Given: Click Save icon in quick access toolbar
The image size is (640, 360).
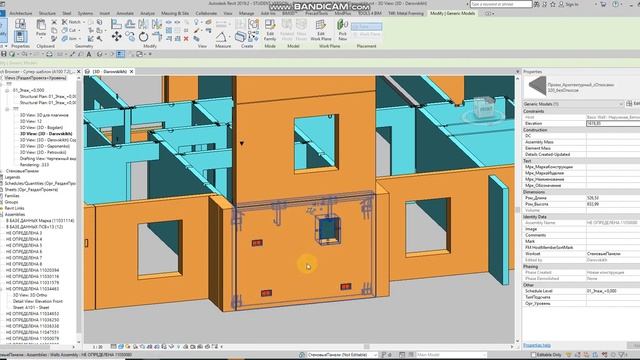Looking at the screenshot, I should click(4, 54).
